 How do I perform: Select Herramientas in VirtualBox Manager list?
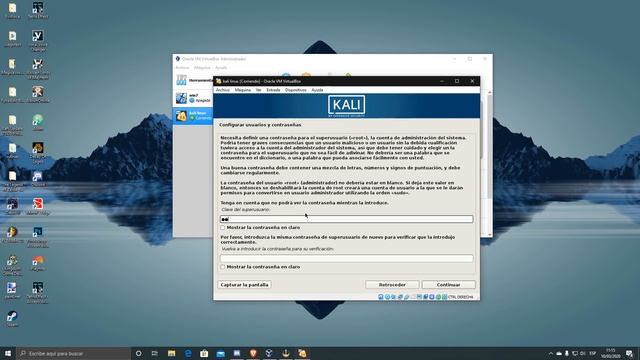(193, 80)
